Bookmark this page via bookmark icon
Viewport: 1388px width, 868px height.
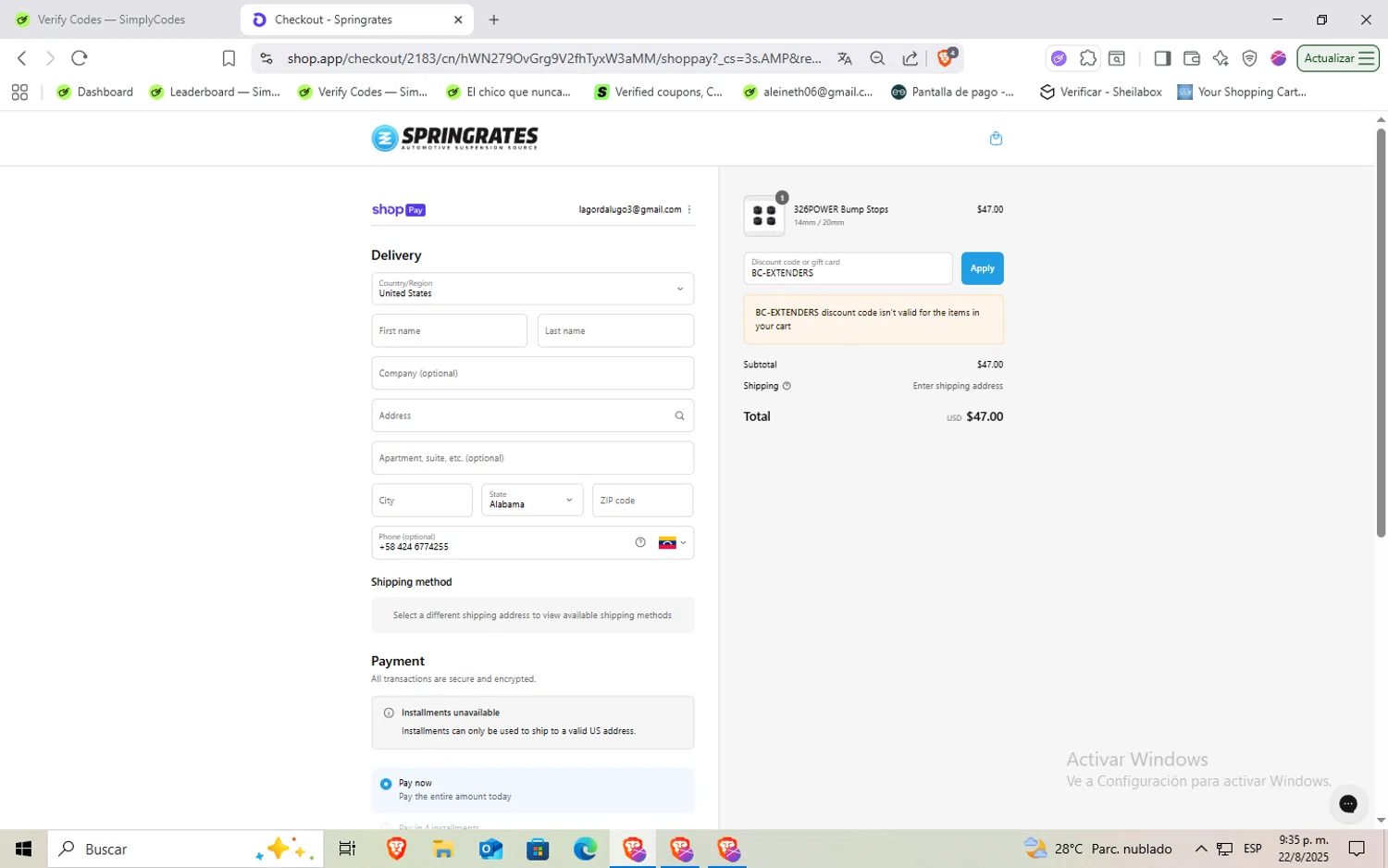(x=229, y=58)
